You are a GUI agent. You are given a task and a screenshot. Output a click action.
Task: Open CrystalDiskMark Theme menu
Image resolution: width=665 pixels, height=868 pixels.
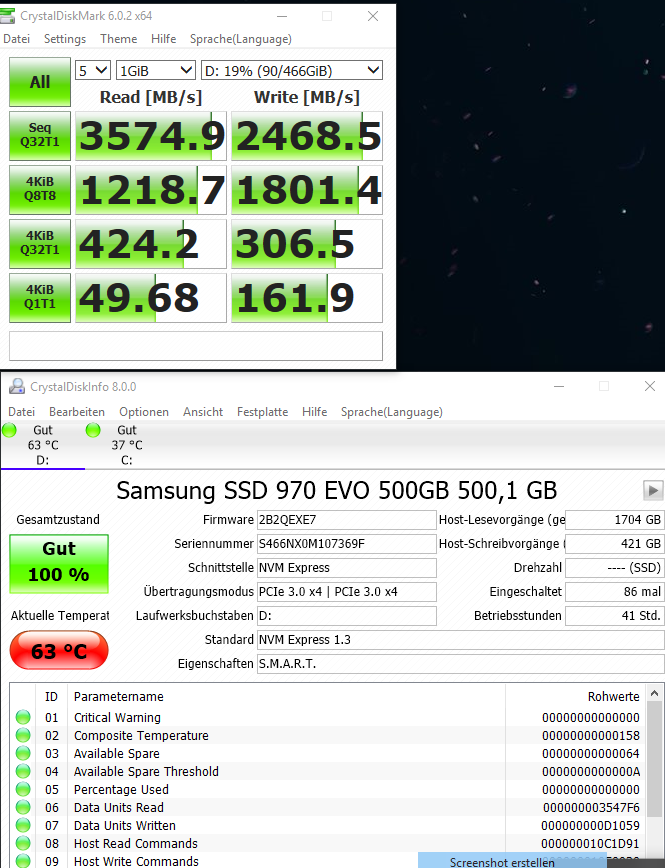coord(118,39)
